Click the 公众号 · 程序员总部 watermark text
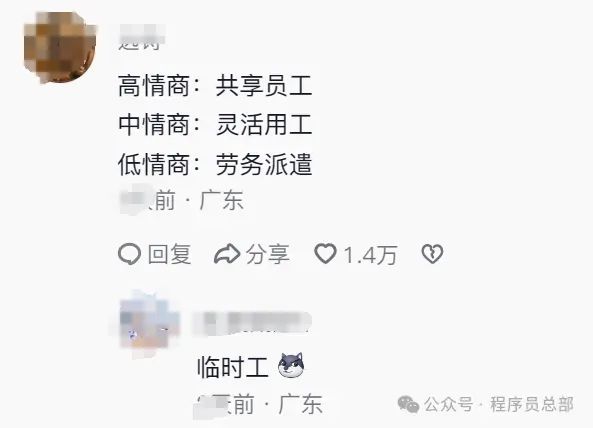This screenshot has width=593, height=428. [498, 404]
